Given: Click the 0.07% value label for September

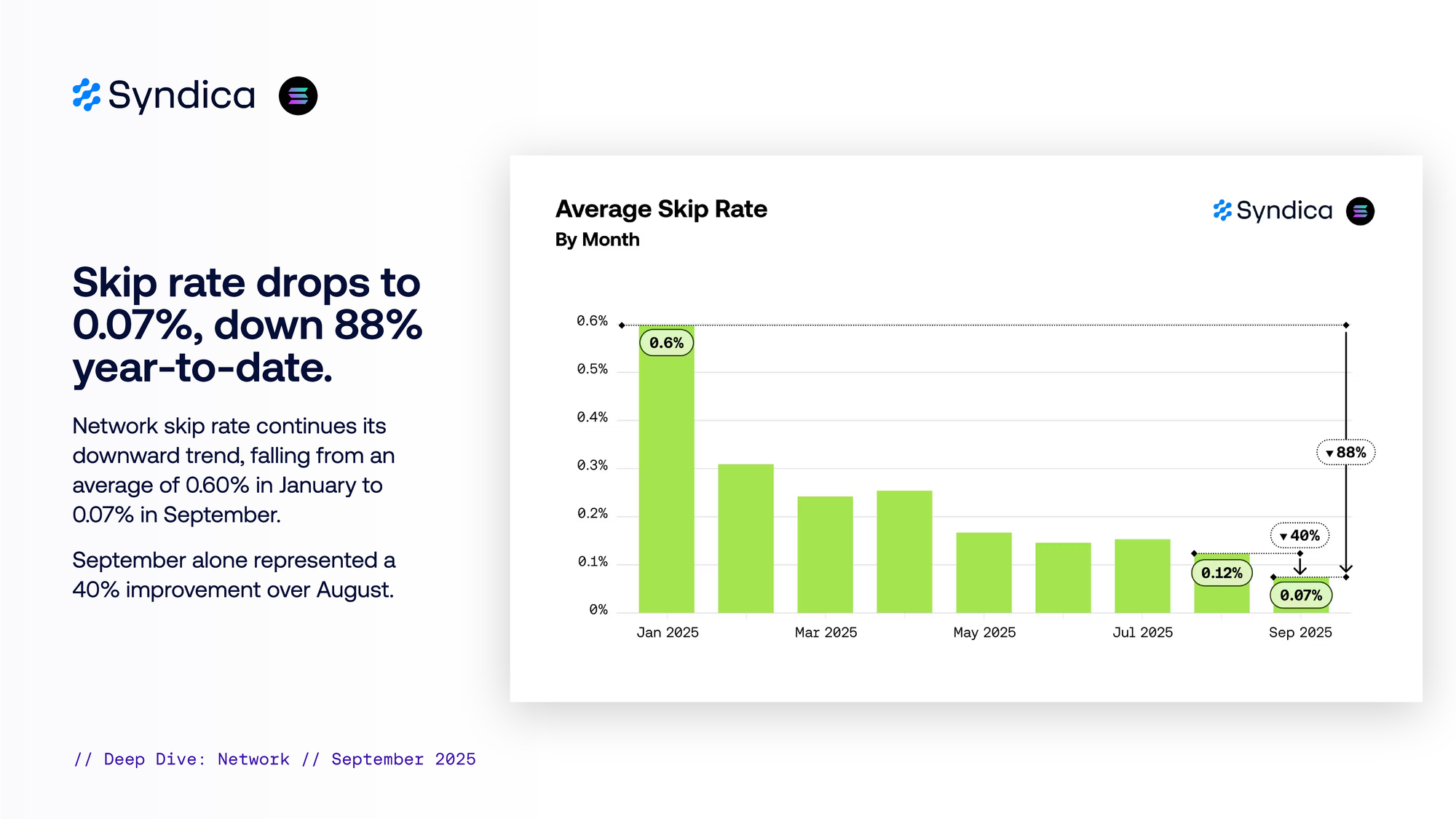Looking at the screenshot, I should (1301, 596).
